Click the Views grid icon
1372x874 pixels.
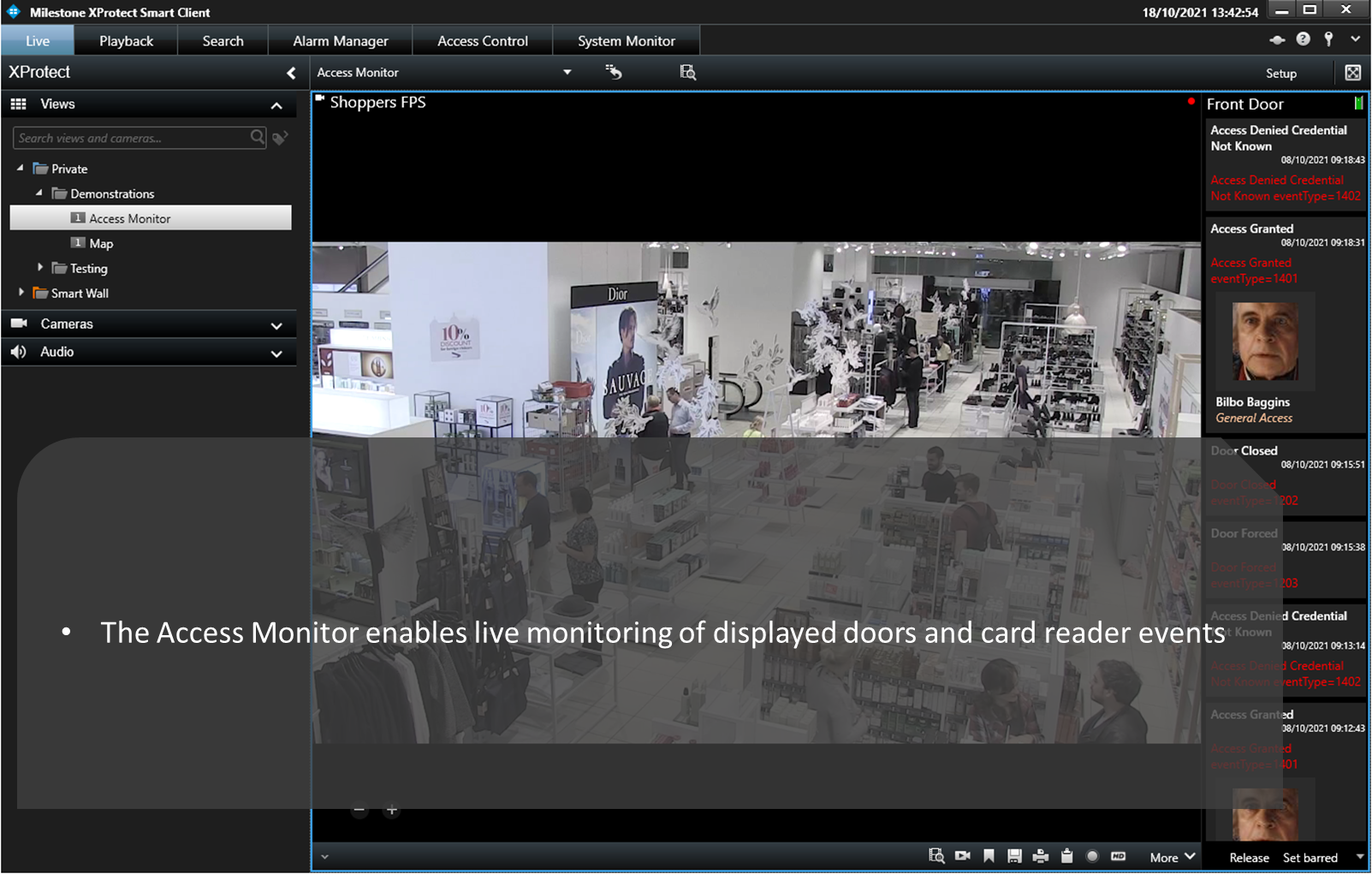tap(18, 104)
